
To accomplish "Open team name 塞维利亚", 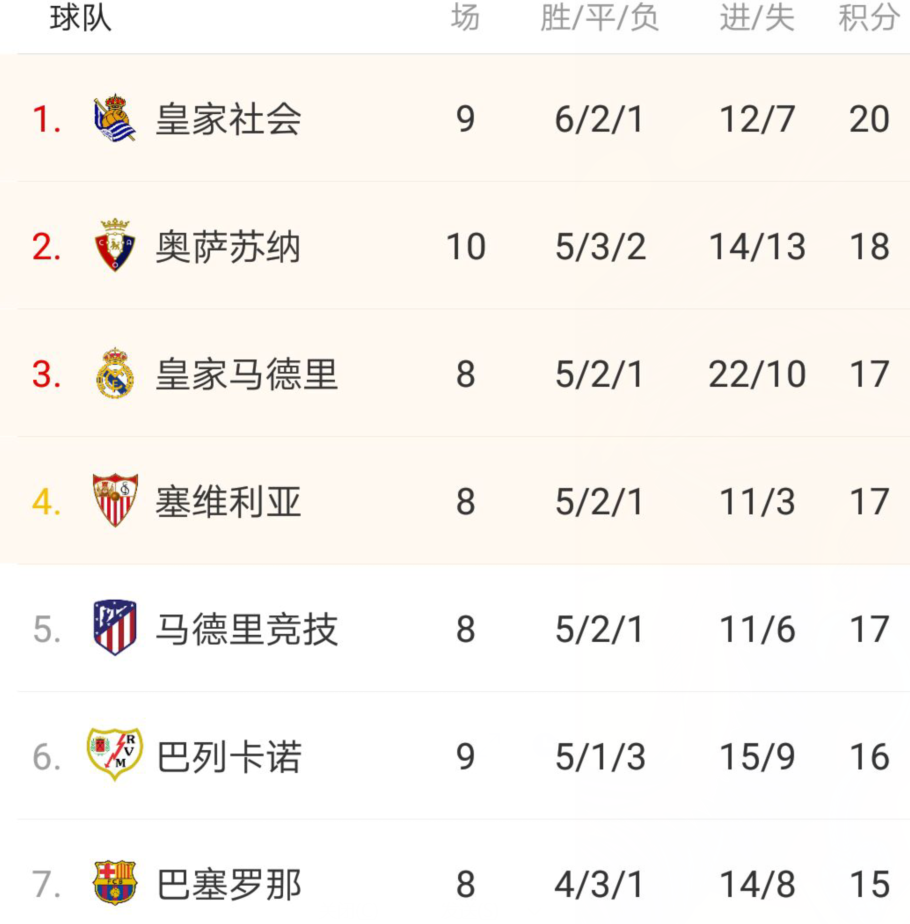I will click(228, 502).
